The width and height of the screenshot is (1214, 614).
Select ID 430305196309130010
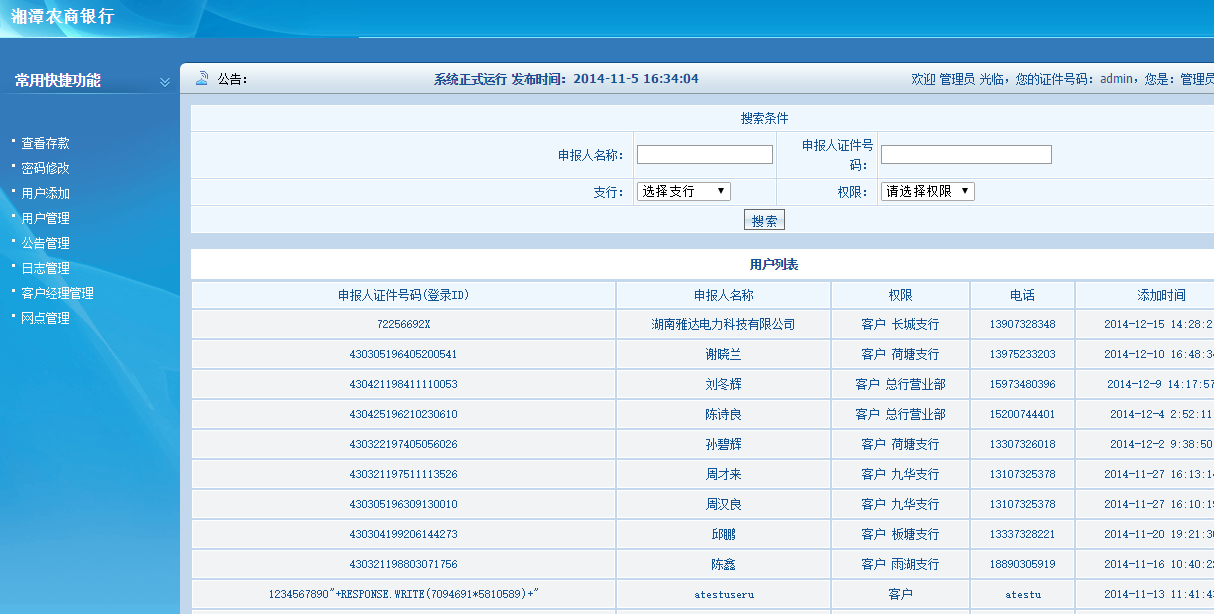point(404,505)
